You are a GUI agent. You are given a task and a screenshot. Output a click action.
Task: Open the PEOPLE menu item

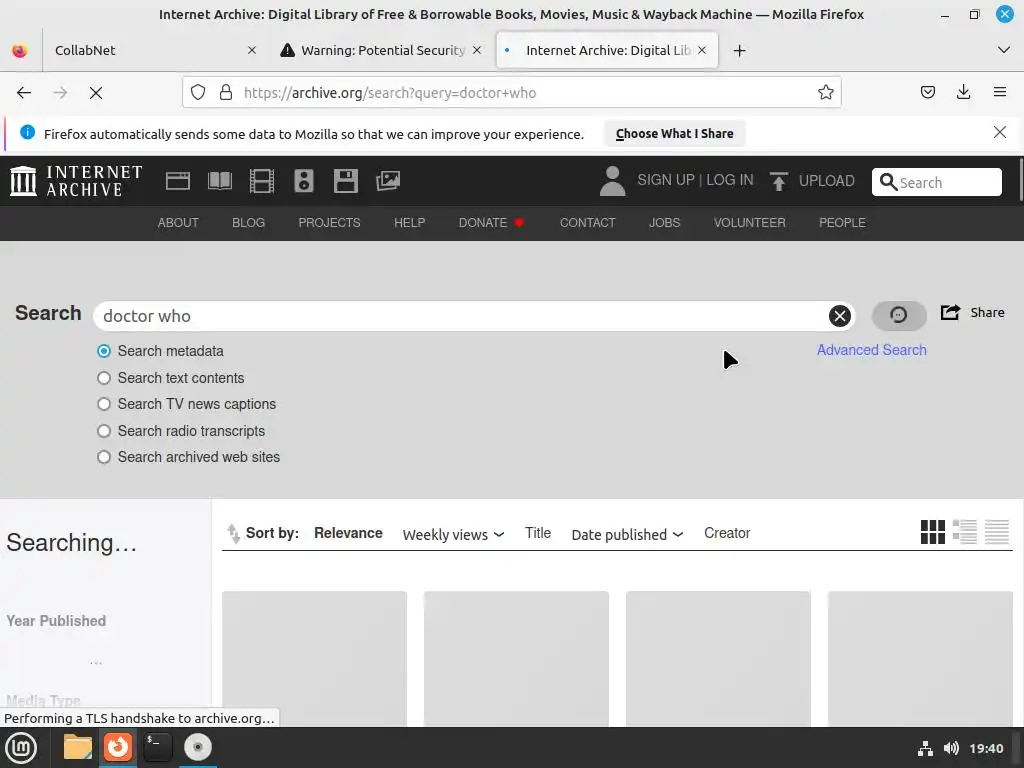click(x=842, y=223)
